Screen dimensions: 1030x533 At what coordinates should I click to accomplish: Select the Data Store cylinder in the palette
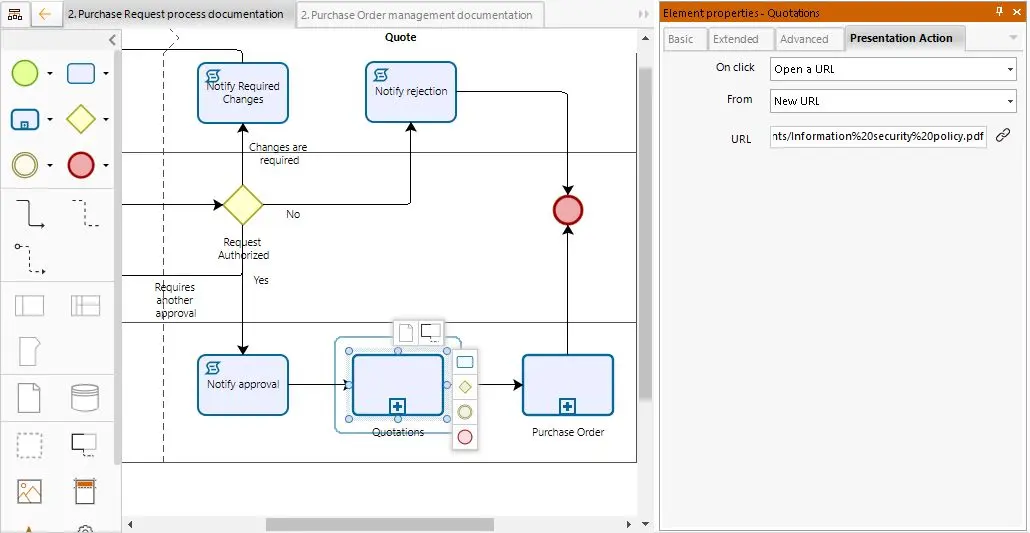[x=85, y=398]
